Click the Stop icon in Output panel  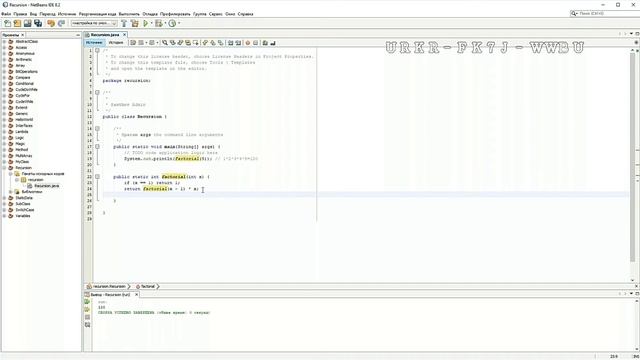pyautogui.click(x=87, y=317)
